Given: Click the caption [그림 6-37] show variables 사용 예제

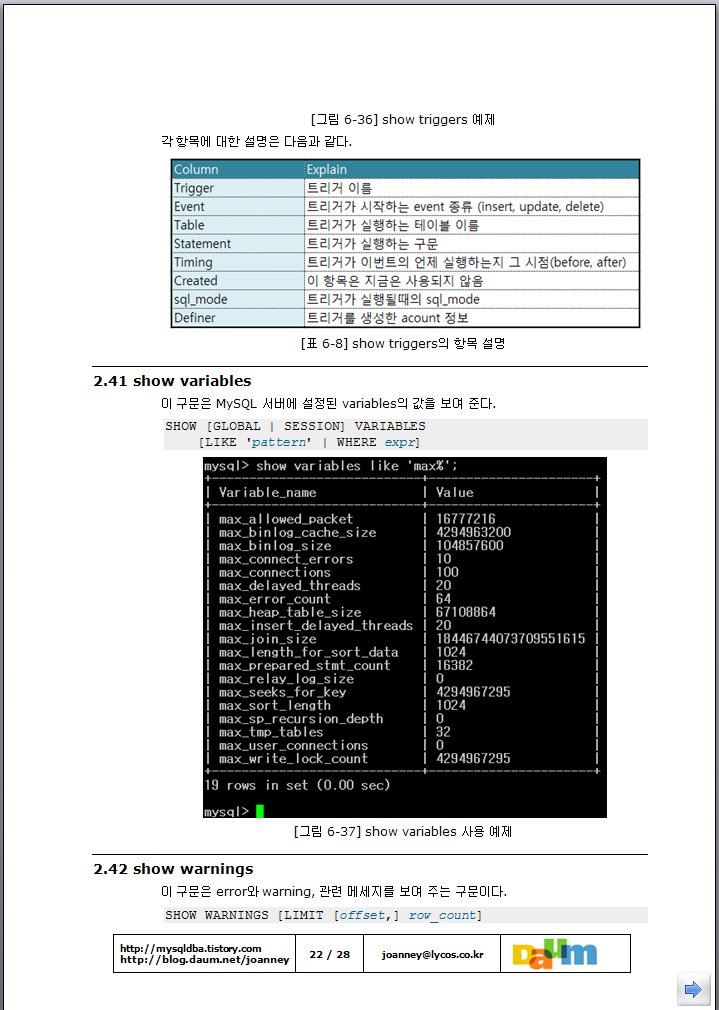Looking at the screenshot, I should coord(403,832).
